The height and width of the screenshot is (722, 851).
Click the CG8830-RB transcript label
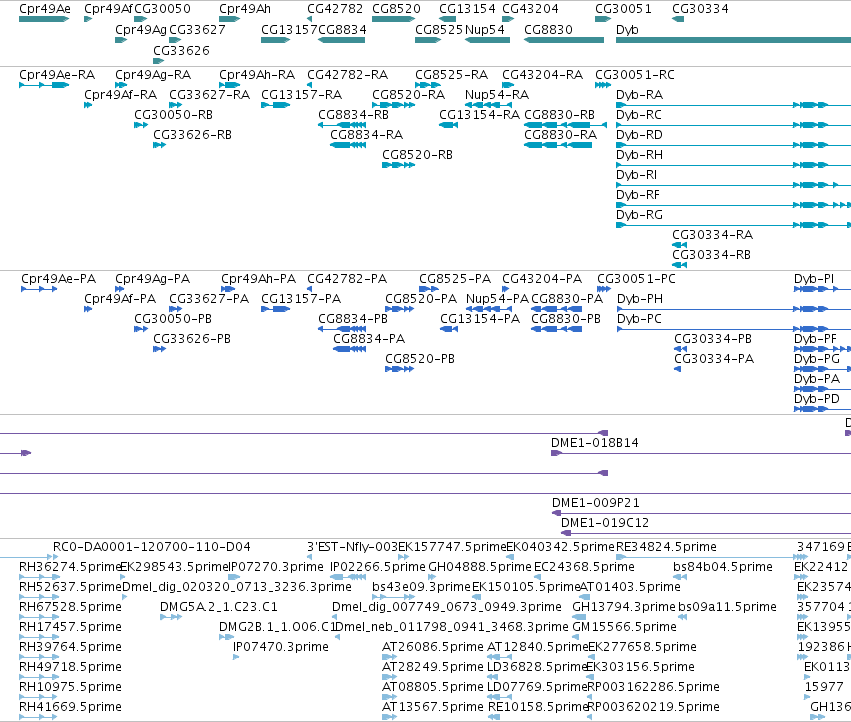560,115
